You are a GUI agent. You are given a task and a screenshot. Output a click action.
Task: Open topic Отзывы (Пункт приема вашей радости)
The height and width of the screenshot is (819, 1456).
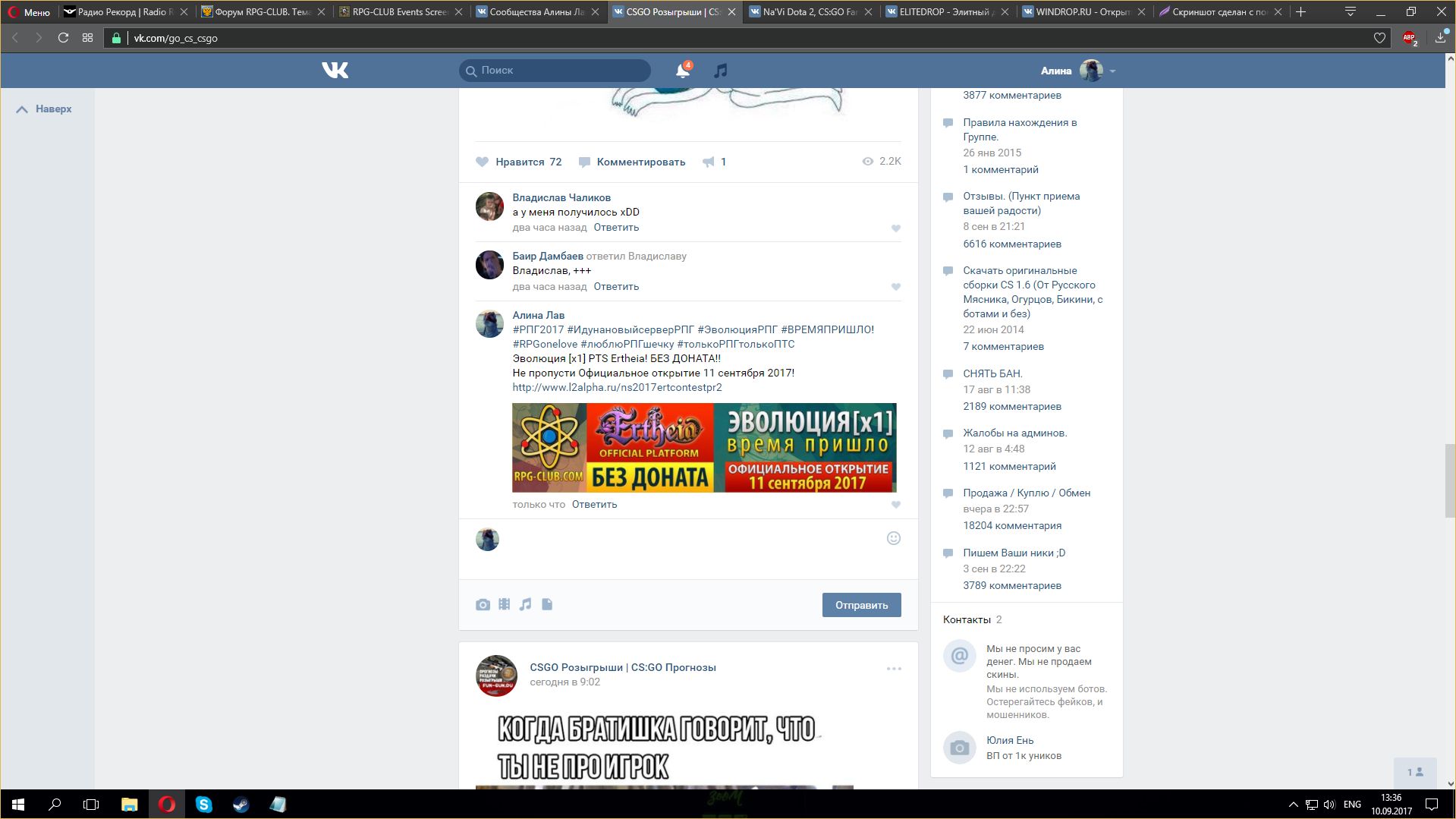[1021, 203]
